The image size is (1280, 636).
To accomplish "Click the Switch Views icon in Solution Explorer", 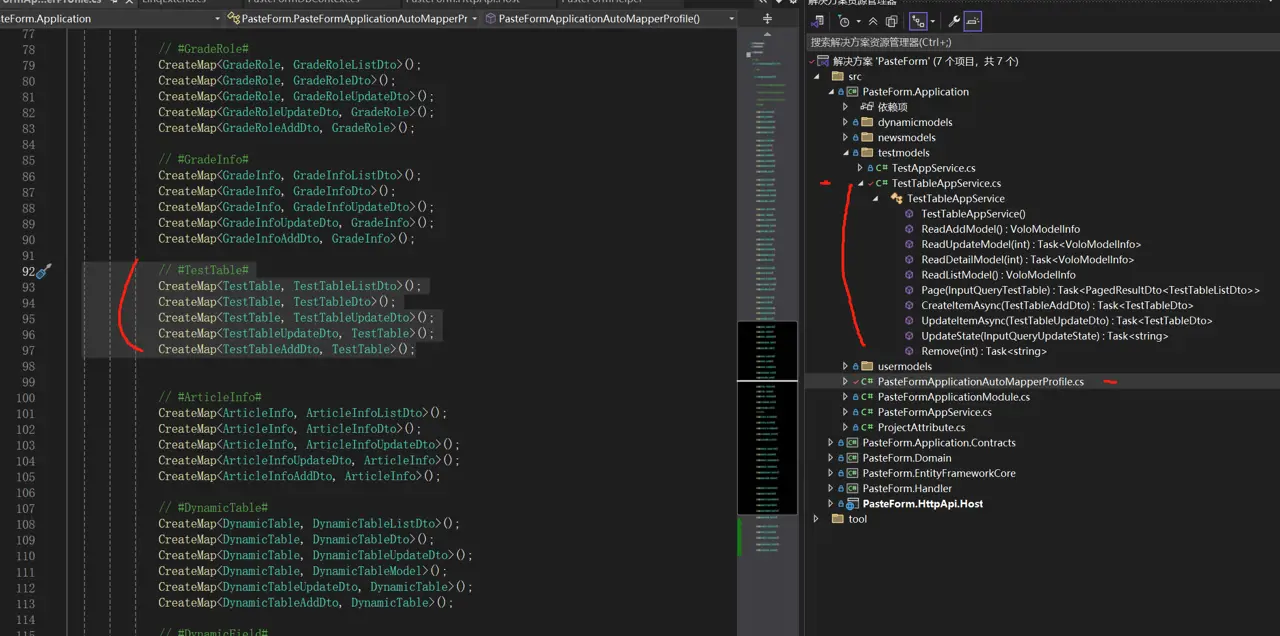I will 817,21.
